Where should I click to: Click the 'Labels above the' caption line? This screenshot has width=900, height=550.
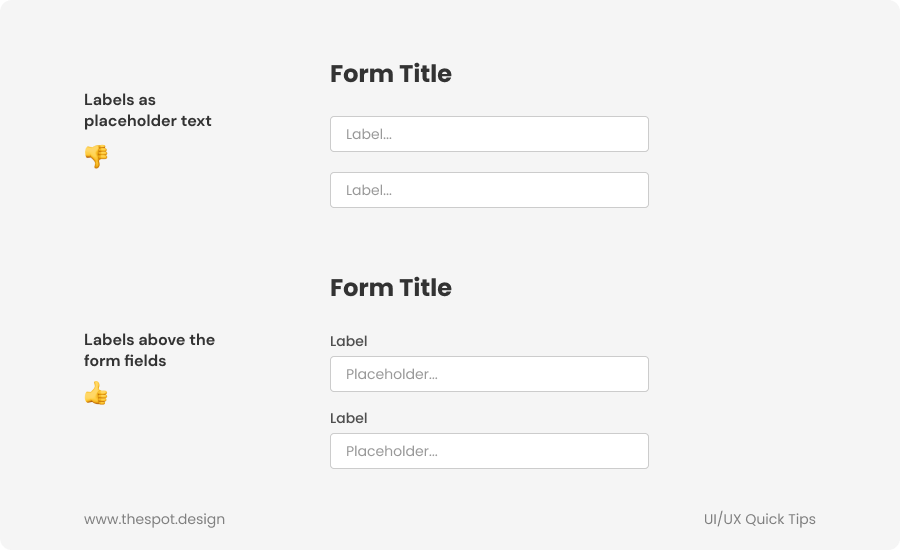click(150, 340)
